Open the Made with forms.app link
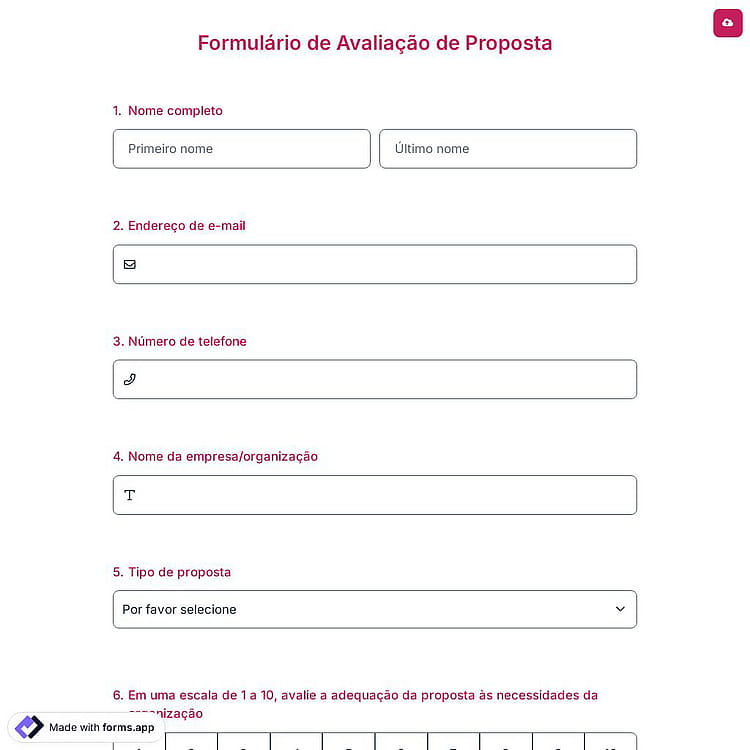Viewport: 750px width, 750px height. point(86,727)
